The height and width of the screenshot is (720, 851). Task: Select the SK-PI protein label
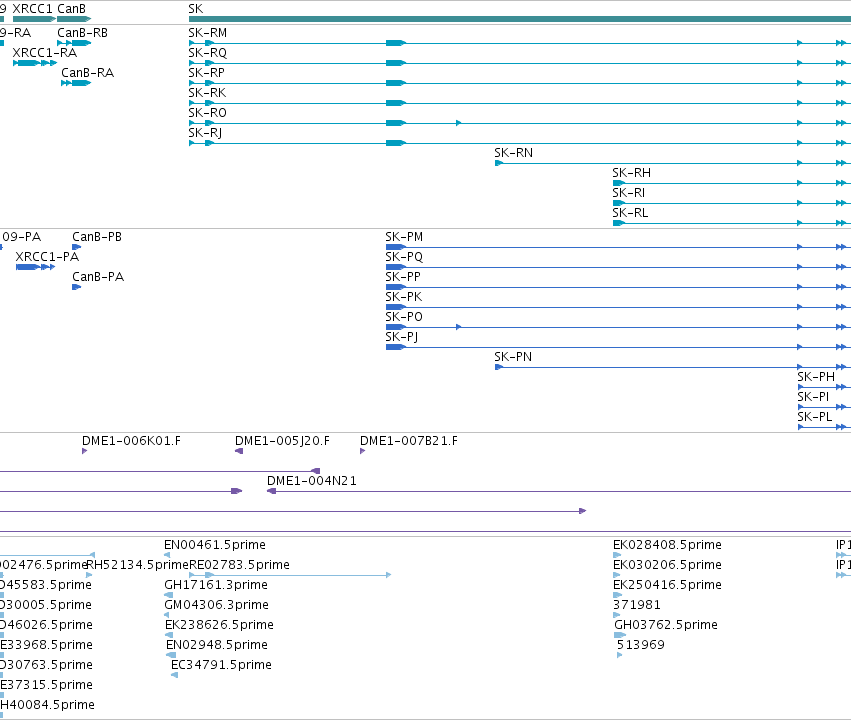(813, 397)
